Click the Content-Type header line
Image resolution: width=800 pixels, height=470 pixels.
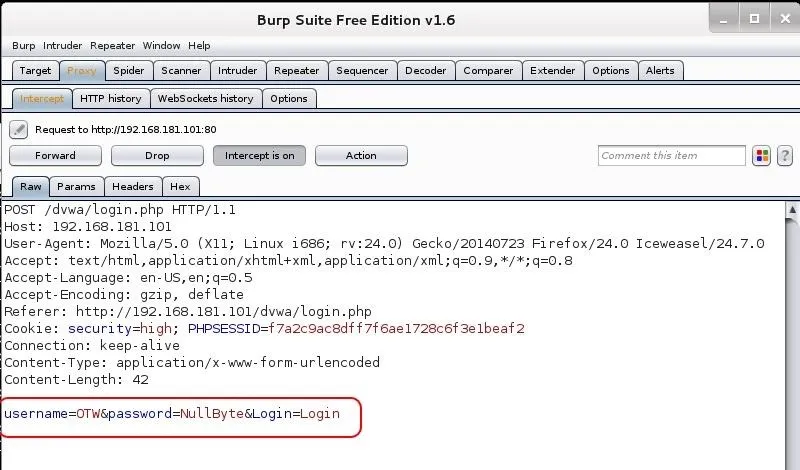[x=192, y=363]
